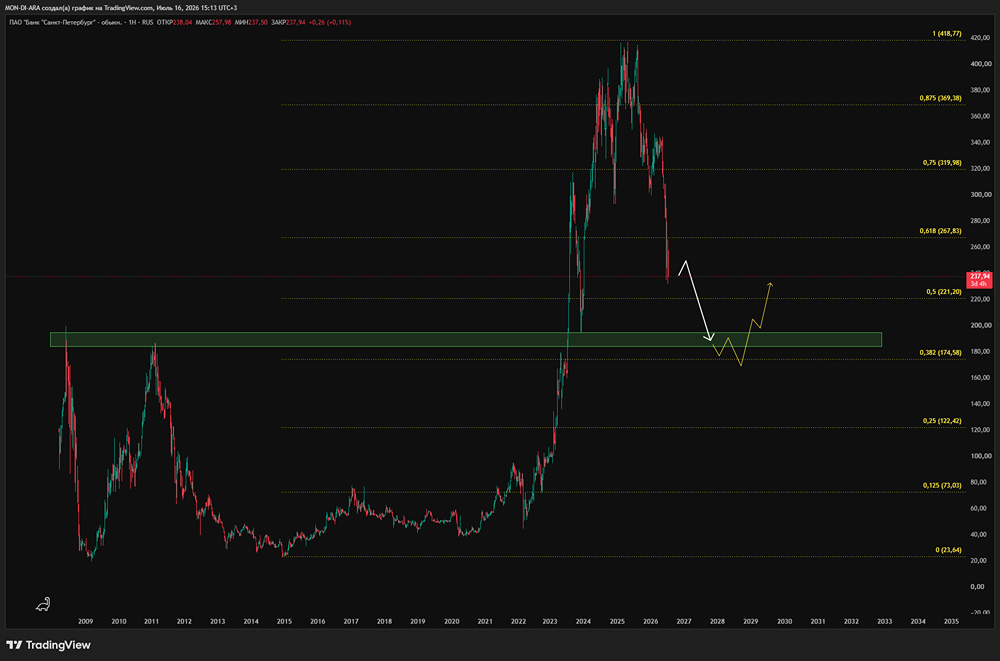Select the green horizontal support zone rectangle
The height and width of the screenshot is (661, 1000).
coord(466,339)
